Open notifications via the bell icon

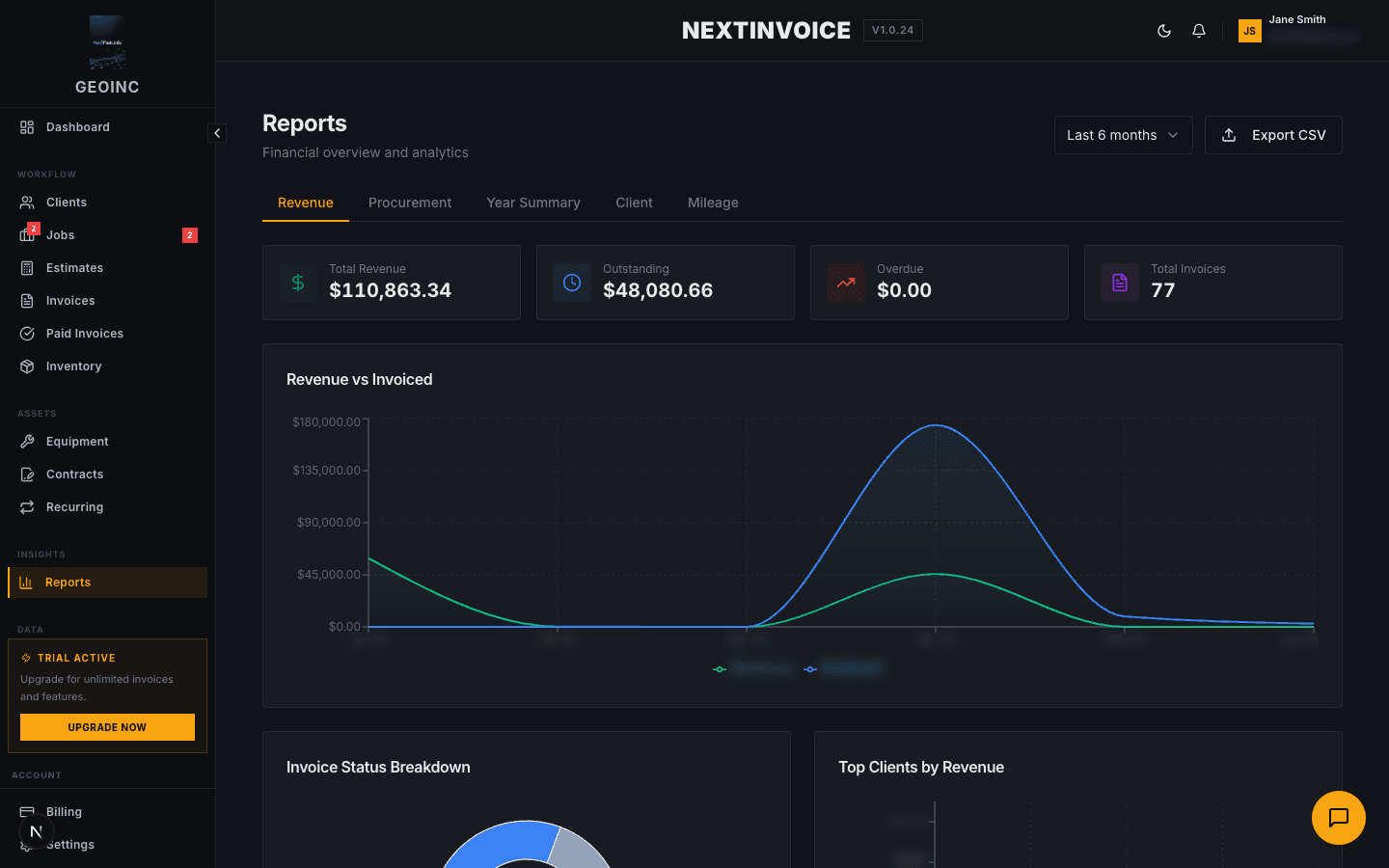(x=1199, y=31)
